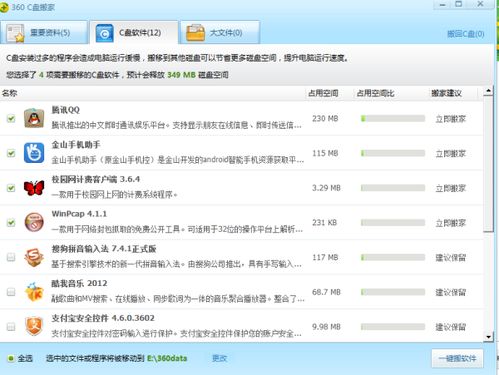Screen dimensions: 499x375
Task: Click the 一键搬软件 button
Action: [x=457, y=359]
